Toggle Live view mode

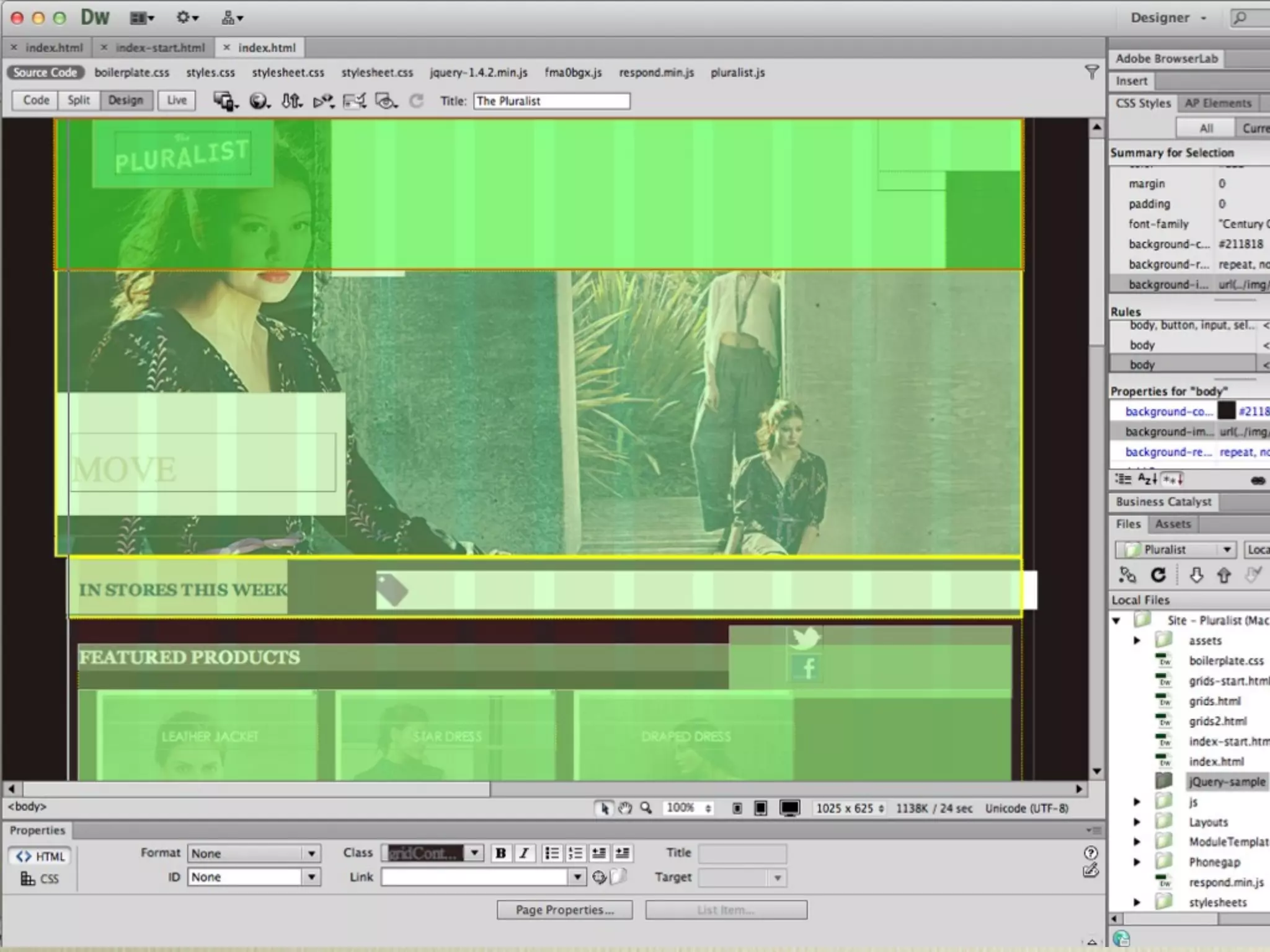[x=177, y=100]
